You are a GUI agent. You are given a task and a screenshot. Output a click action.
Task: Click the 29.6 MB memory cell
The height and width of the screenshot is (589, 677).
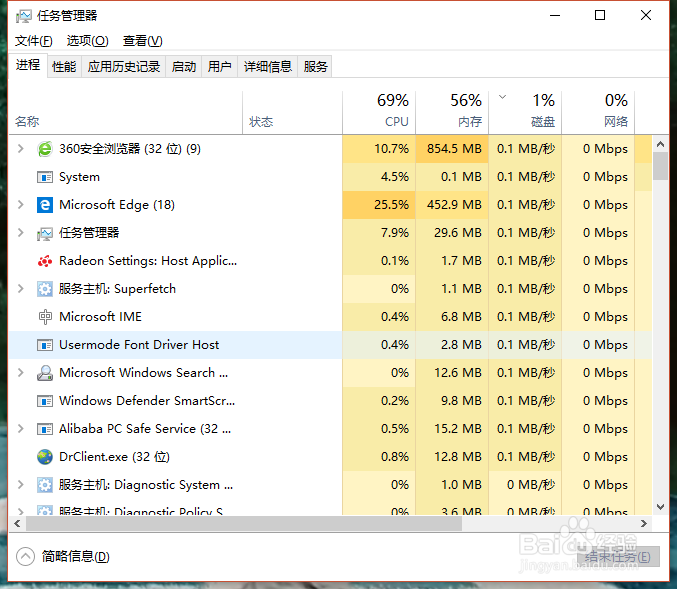(x=452, y=233)
